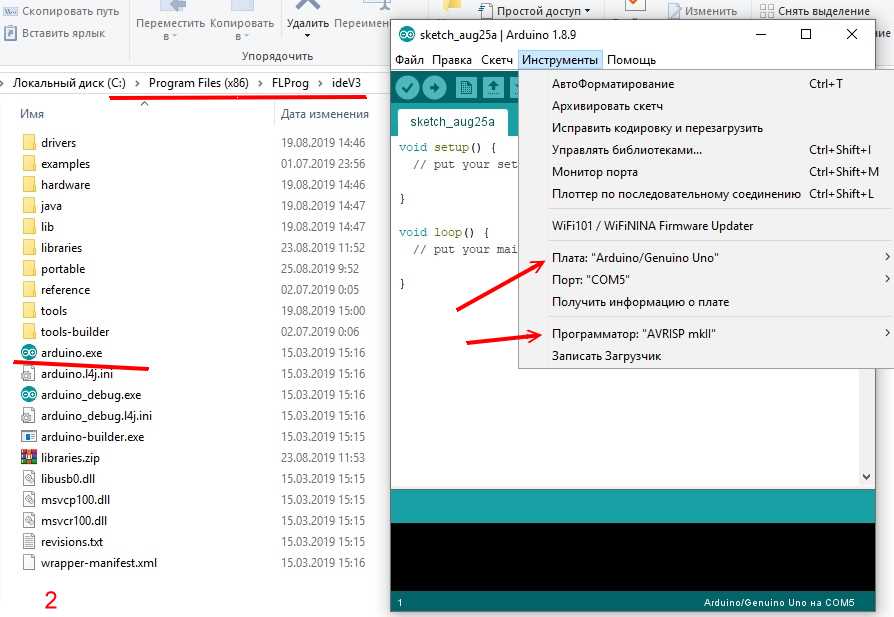Click the Upload arrow button in Arduino toolbar
The width and height of the screenshot is (894, 617).
[434, 87]
